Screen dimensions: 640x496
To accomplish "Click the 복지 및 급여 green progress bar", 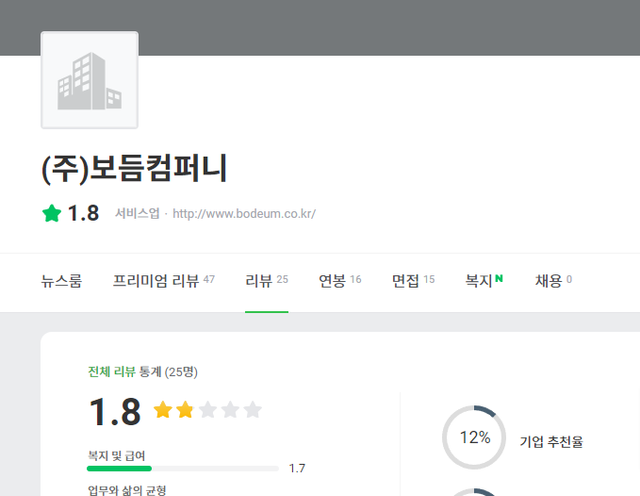I will click(x=119, y=467).
